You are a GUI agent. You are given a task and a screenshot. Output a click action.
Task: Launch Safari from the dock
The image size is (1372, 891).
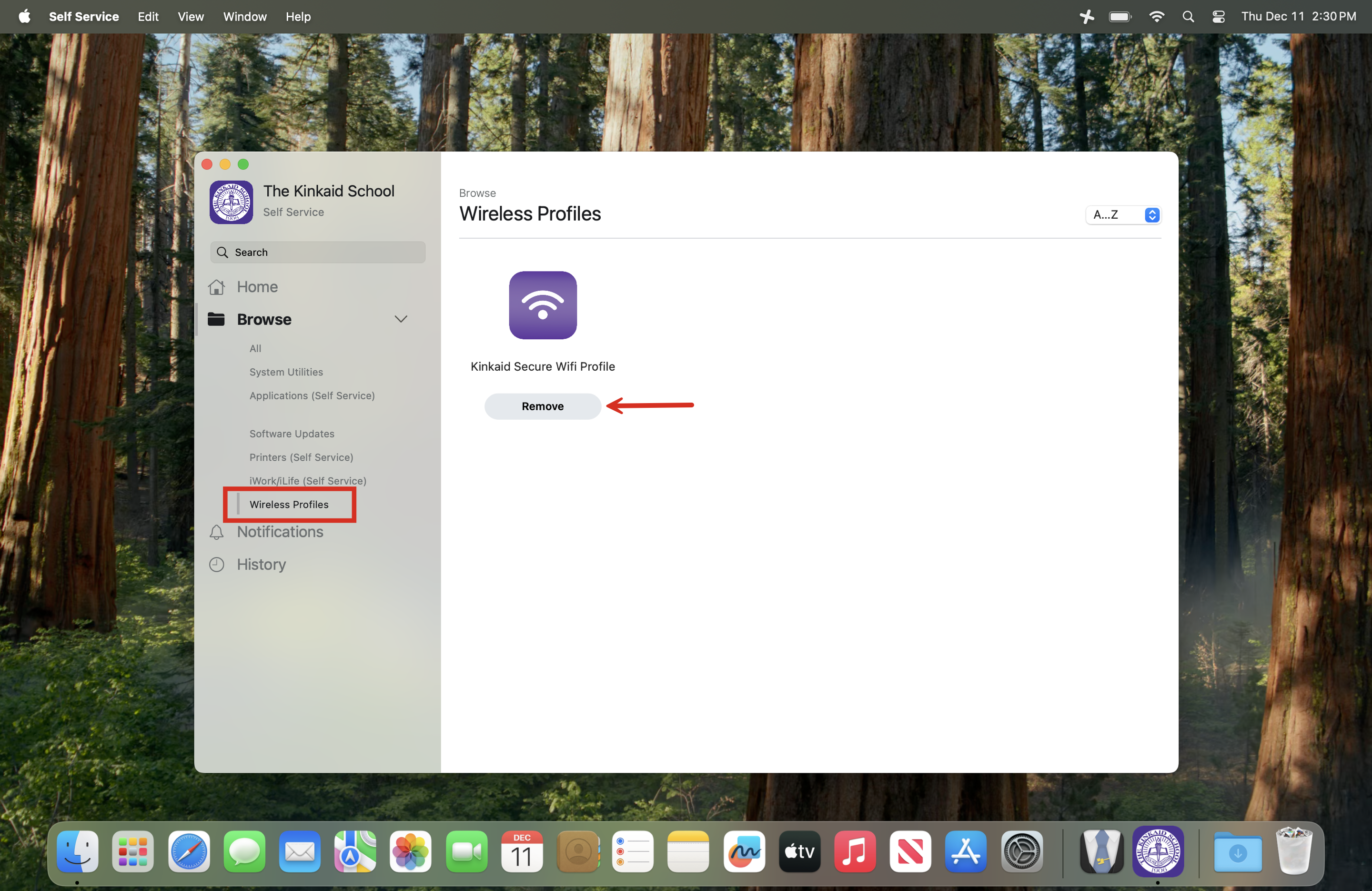click(189, 851)
